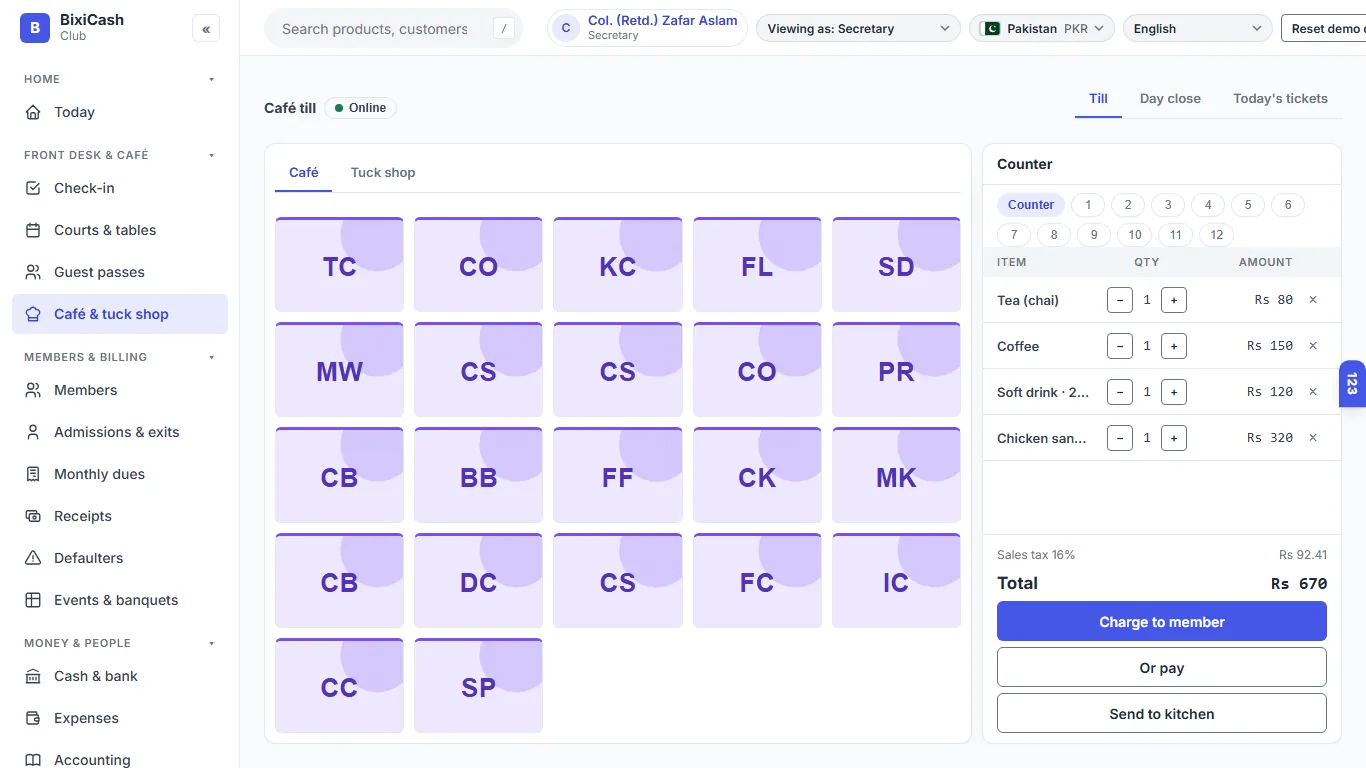Select Counter table chip
The height and width of the screenshot is (768, 1366).
(1031, 205)
